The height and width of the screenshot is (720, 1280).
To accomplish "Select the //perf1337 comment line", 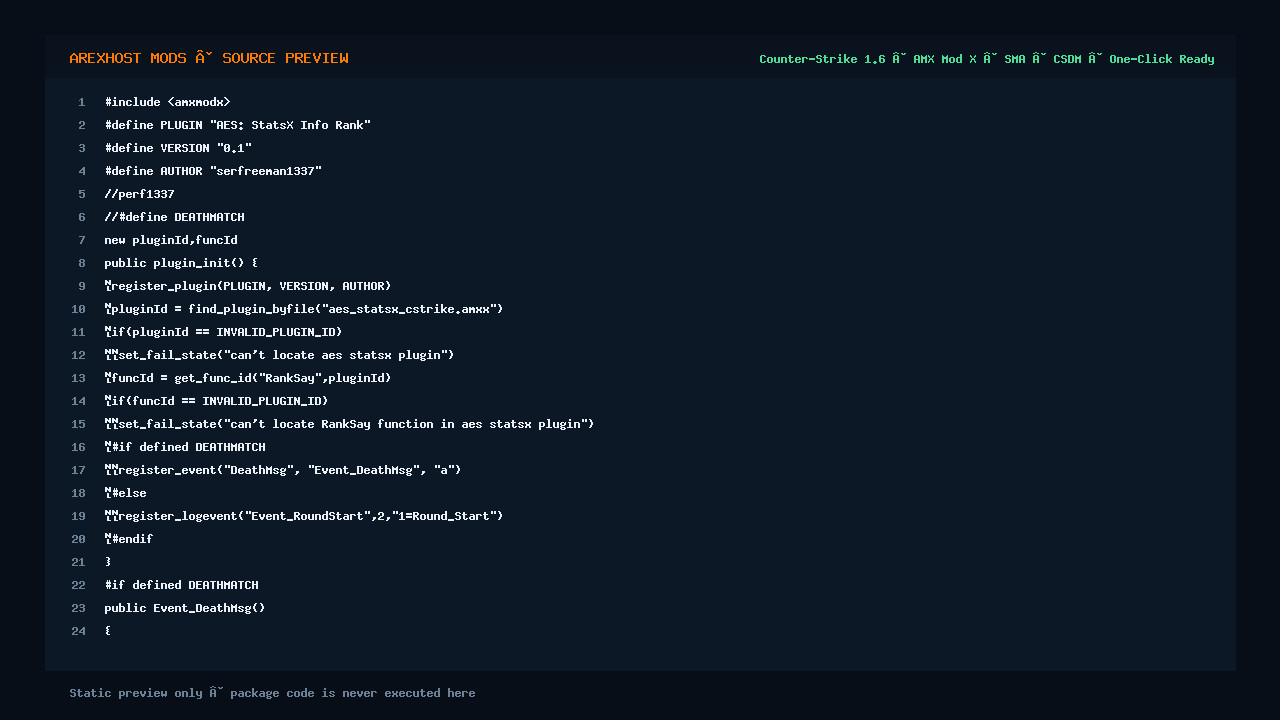I will (139, 194).
